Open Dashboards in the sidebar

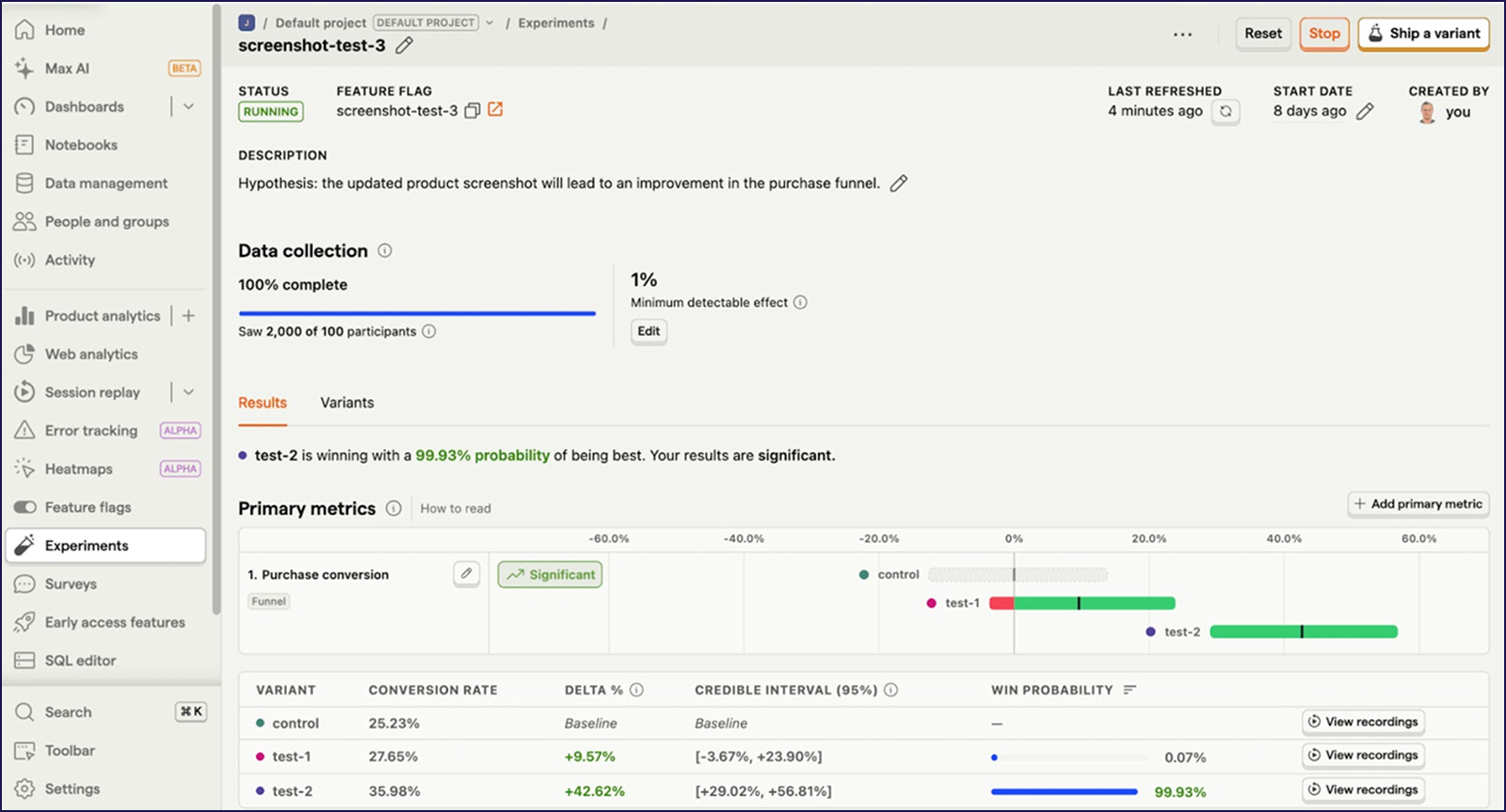click(x=84, y=106)
